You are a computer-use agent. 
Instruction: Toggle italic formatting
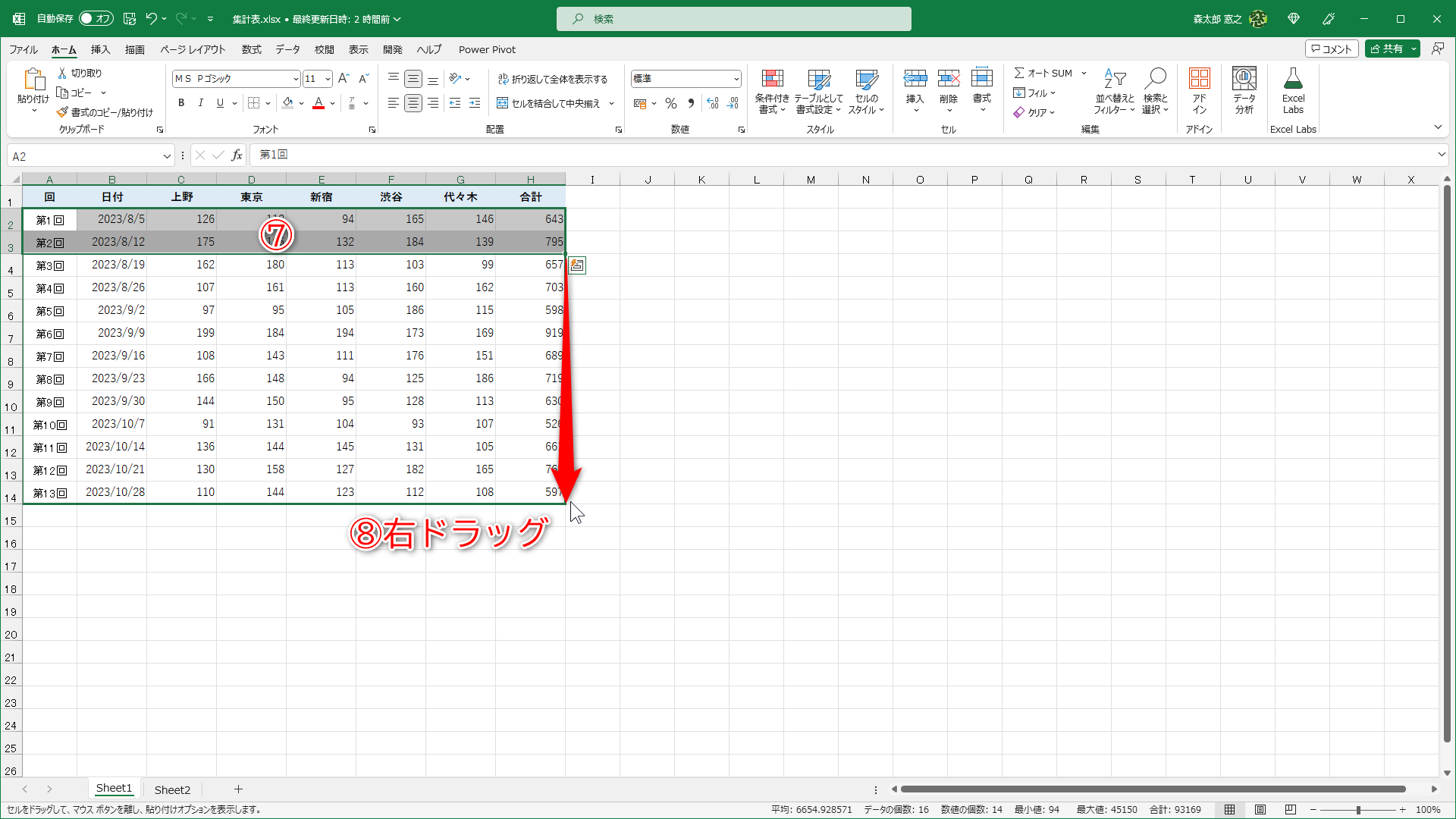click(x=200, y=102)
